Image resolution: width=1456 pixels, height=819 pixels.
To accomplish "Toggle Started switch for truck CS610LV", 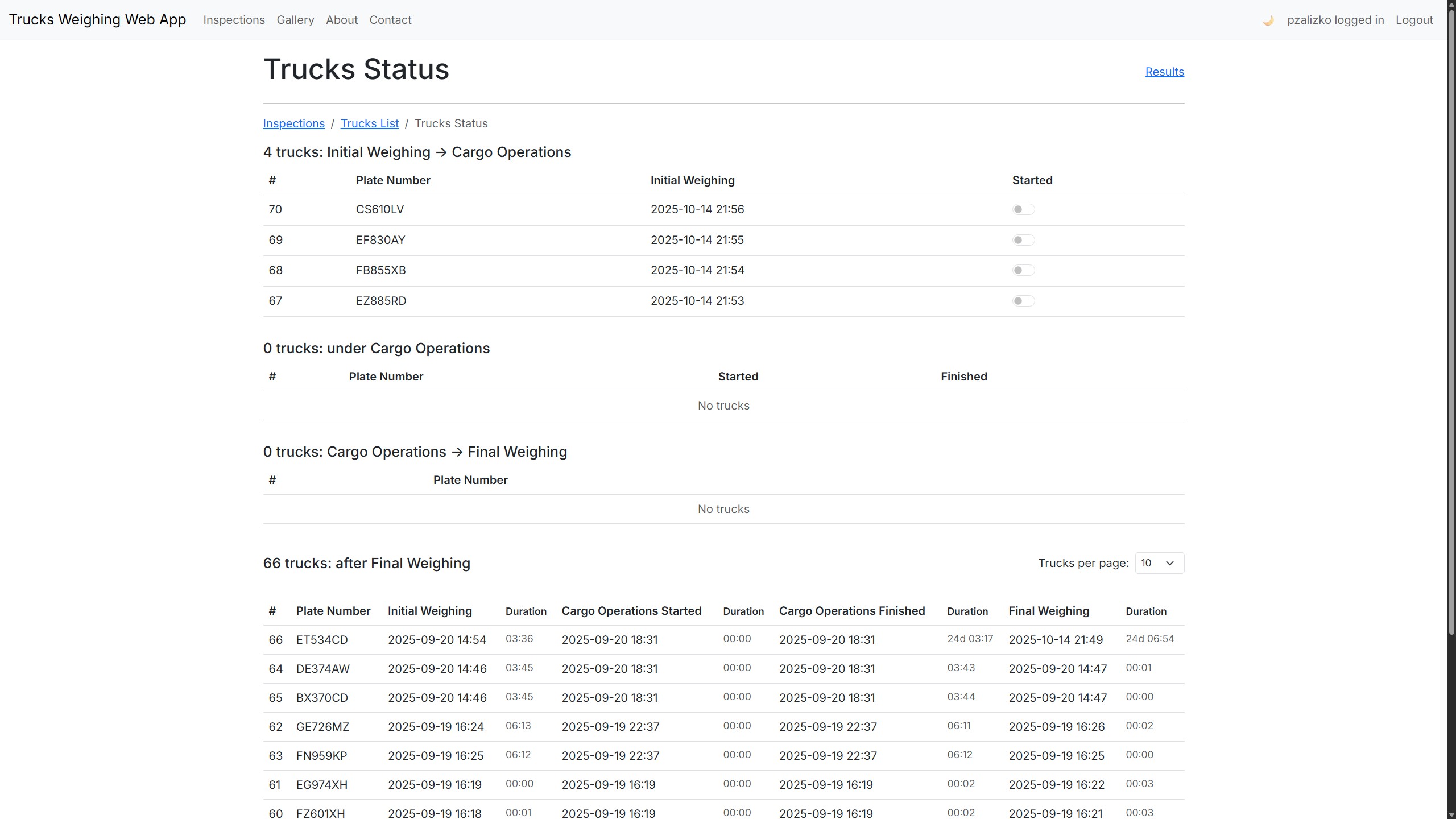I will [x=1023, y=209].
